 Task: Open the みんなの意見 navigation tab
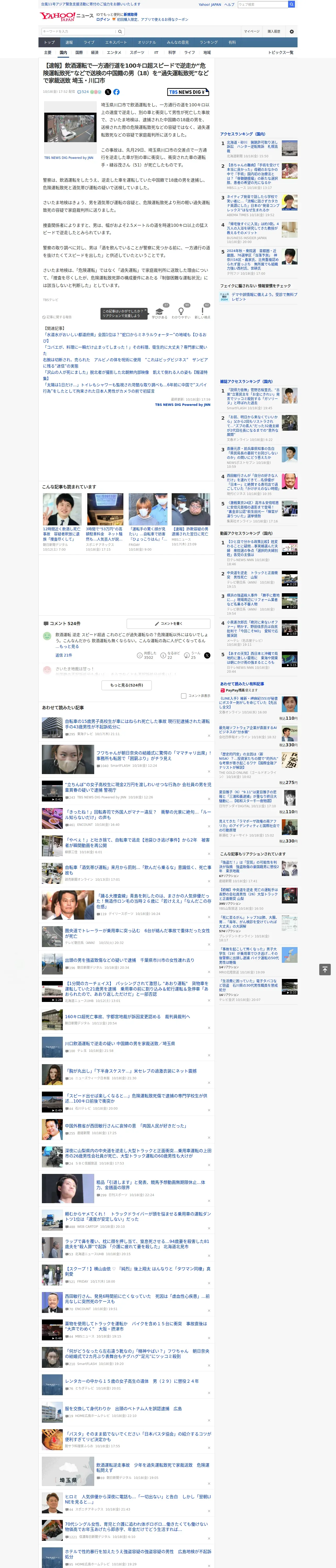(177, 43)
